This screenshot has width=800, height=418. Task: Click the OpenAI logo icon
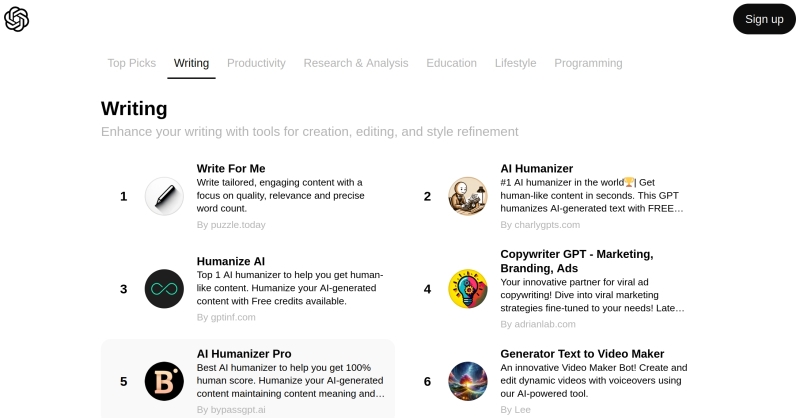click(x=17, y=19)
